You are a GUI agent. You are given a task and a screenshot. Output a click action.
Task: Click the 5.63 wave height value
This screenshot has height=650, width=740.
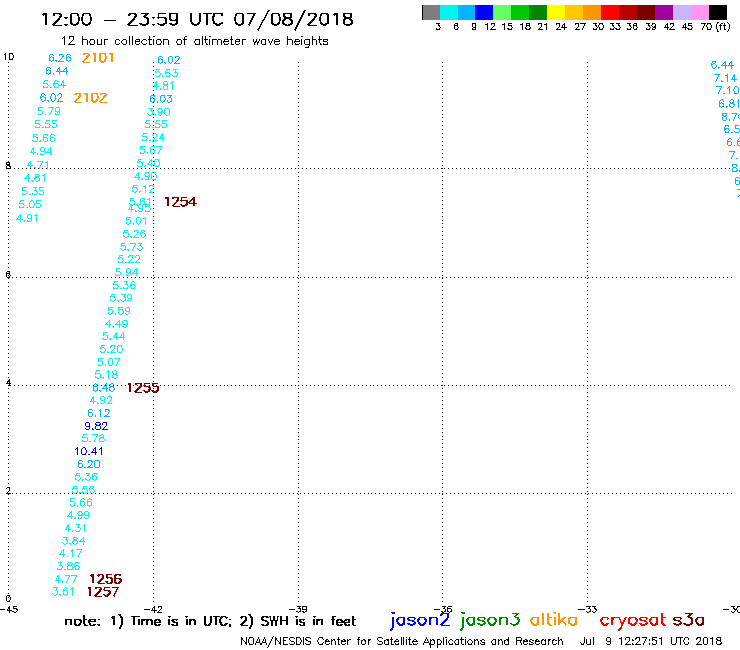point(166,73)
